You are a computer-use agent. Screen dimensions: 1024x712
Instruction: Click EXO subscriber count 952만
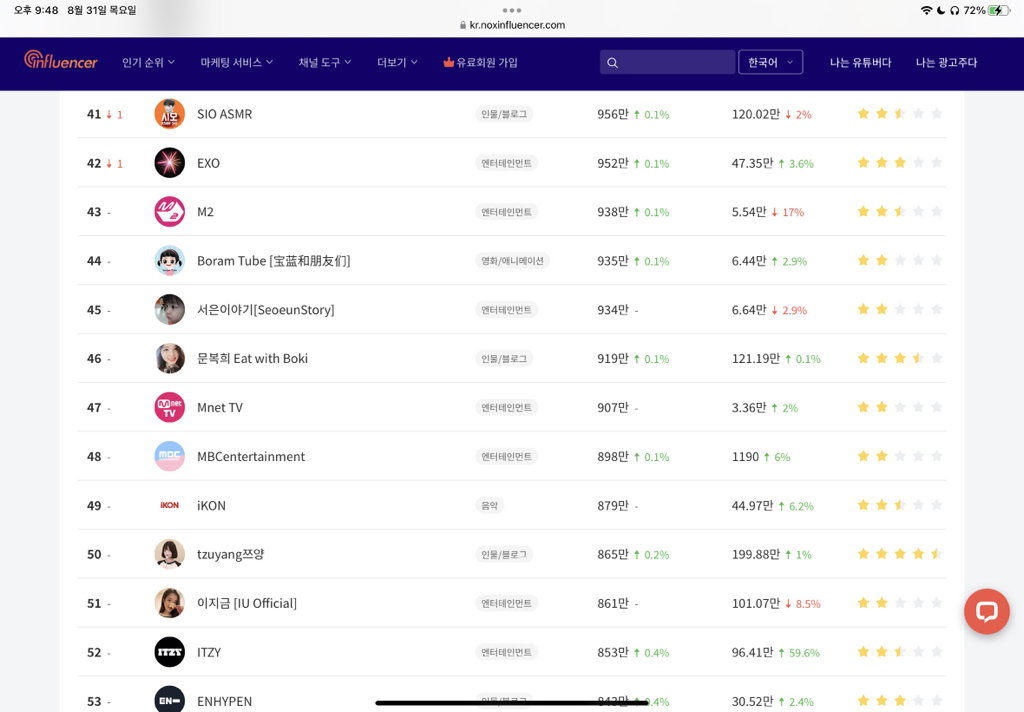point(613,163)
